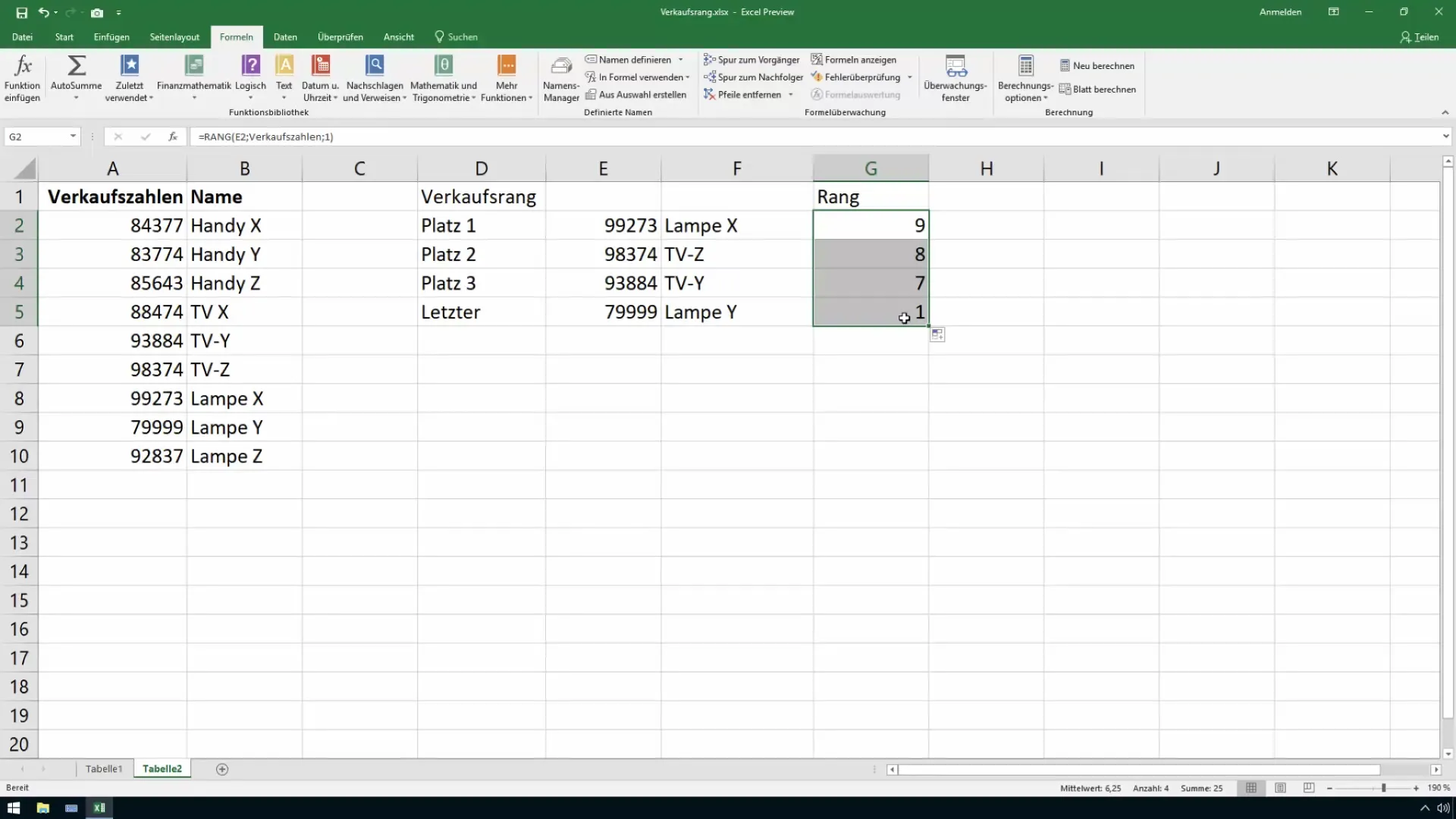Switch to Normal view in status bar
1456x819 pixels.
1251,788
